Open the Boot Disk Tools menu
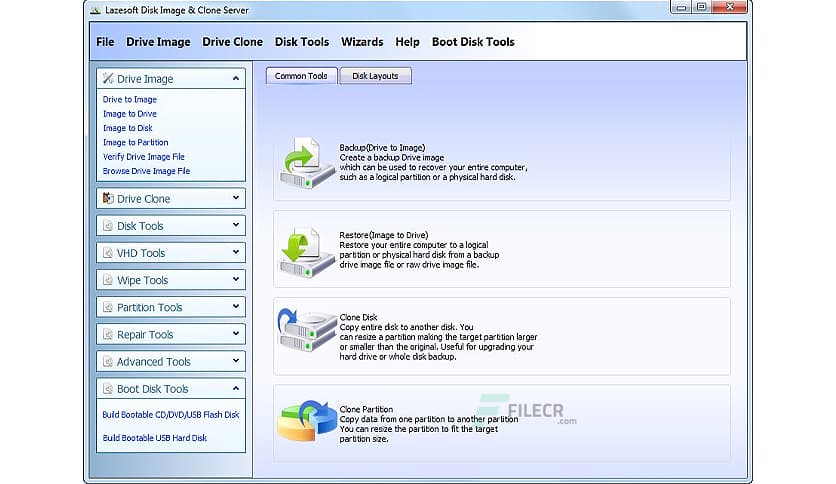 (473, 42)
